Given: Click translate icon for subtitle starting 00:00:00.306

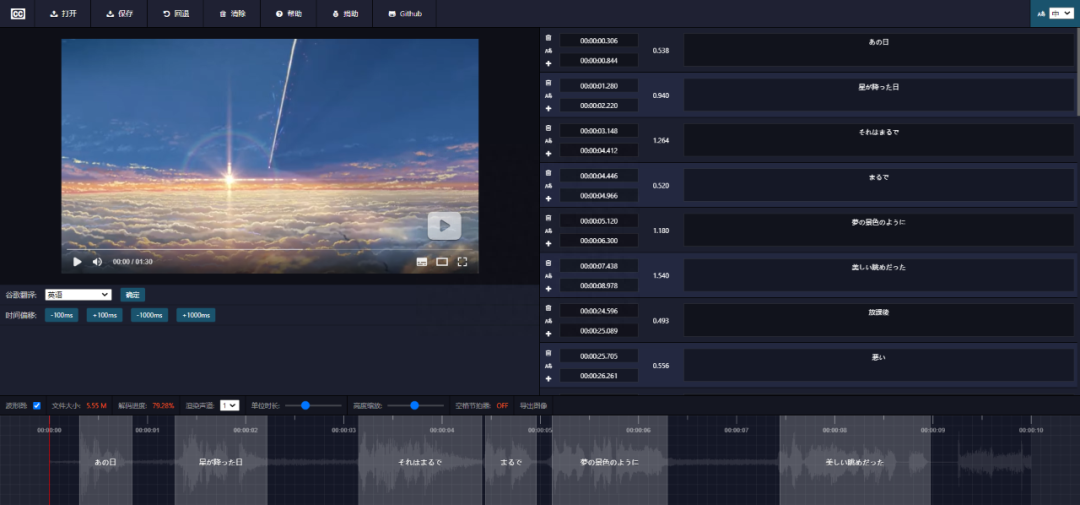Looking at the screenshot, I should pyautogui.click(x=548, y=50).
